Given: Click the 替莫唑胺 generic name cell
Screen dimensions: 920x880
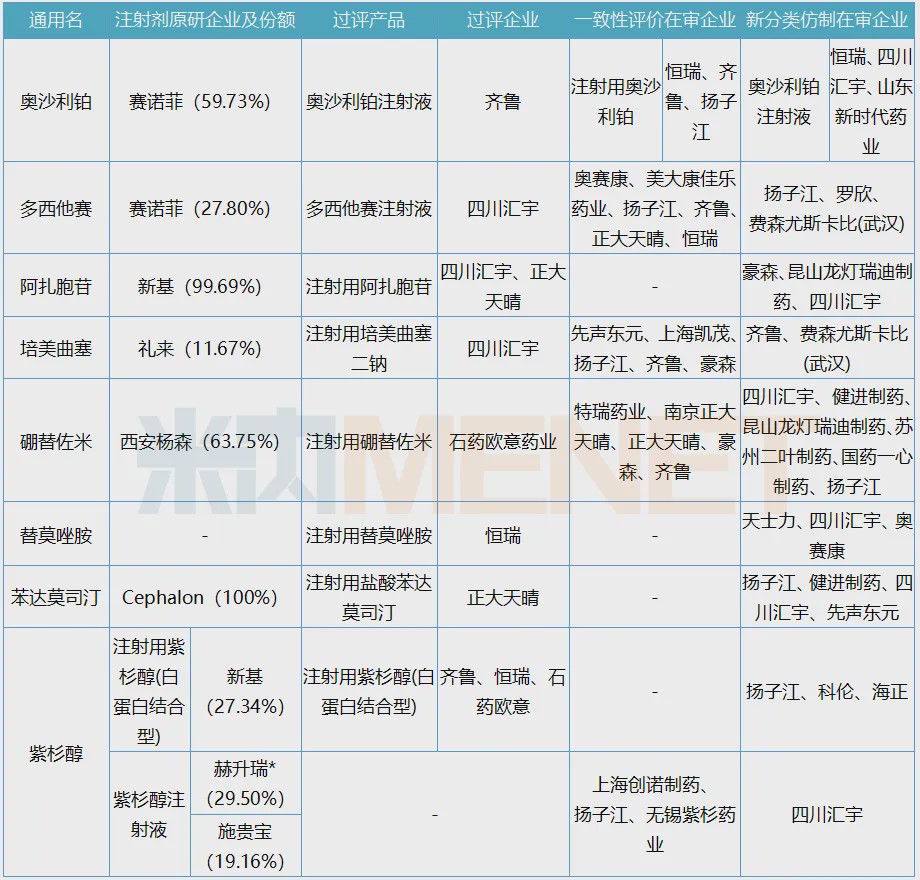Looking at the screenshot, I should click(x=56, y=534).
